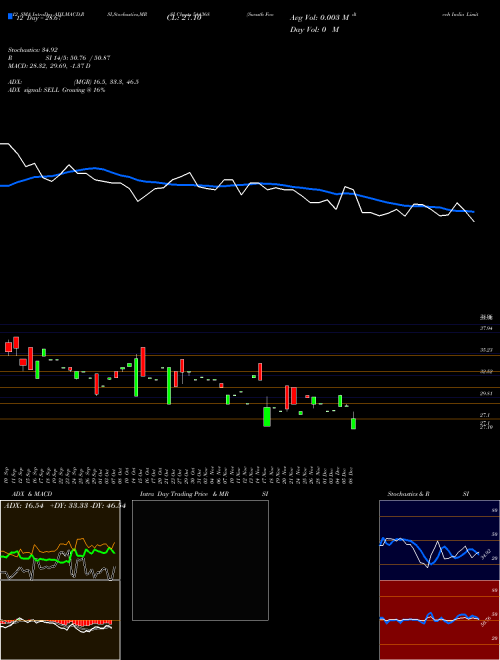This screenshot has width=500, height=660.
Task: Open the blue Stochastics chart panel
Action: [x=439, y=540]
